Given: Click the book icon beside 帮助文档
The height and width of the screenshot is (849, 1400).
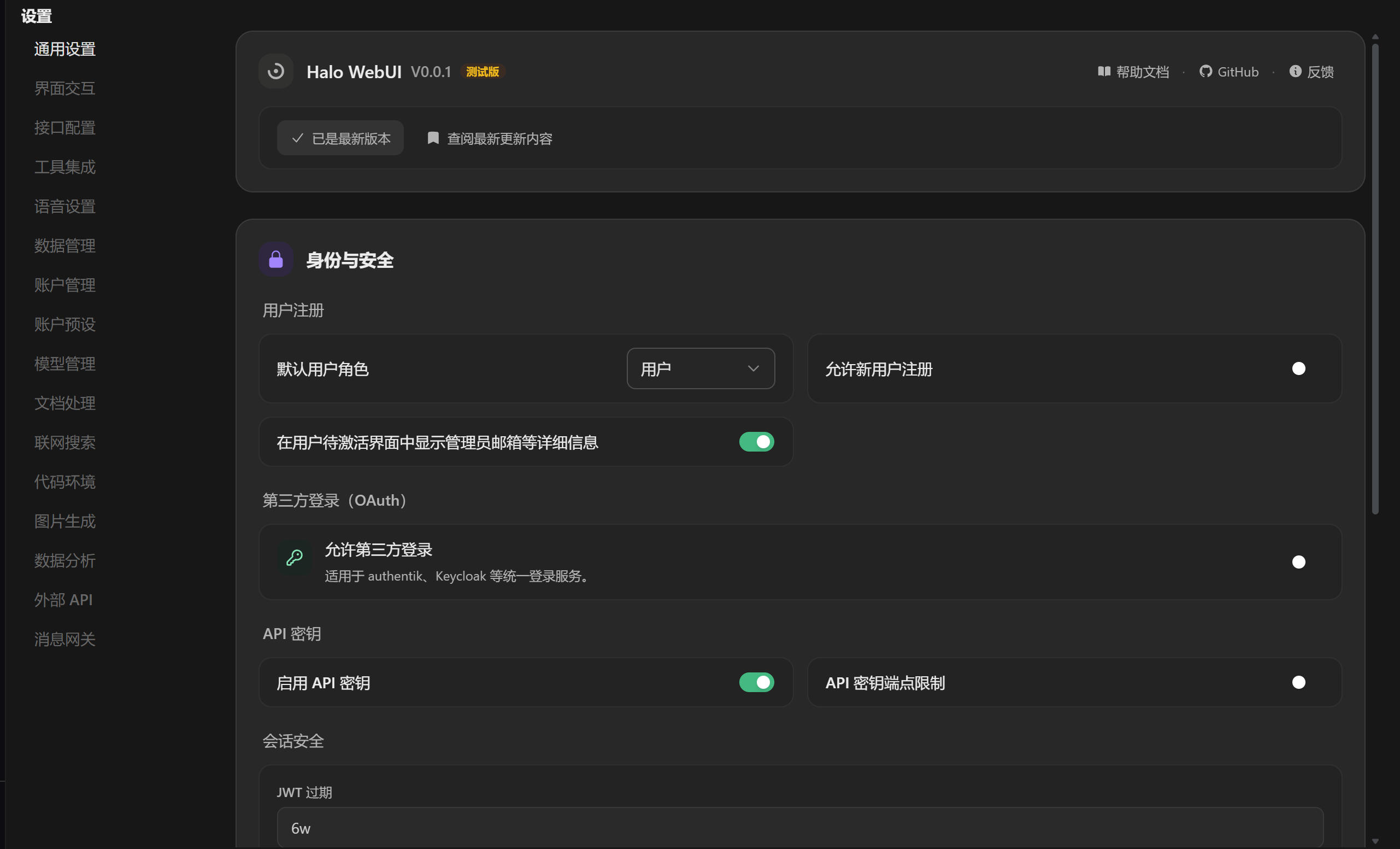Looking at the screenshot, I should click(1103, 72).
